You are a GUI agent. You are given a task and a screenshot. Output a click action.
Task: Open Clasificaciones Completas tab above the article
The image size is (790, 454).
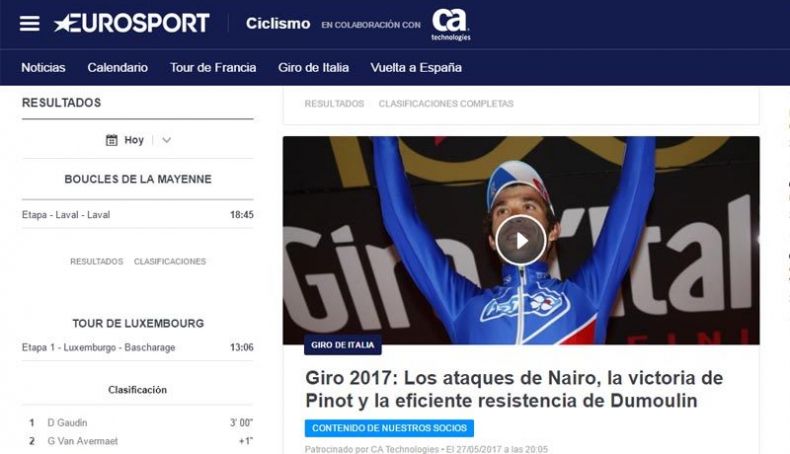(x=446, y=104)
